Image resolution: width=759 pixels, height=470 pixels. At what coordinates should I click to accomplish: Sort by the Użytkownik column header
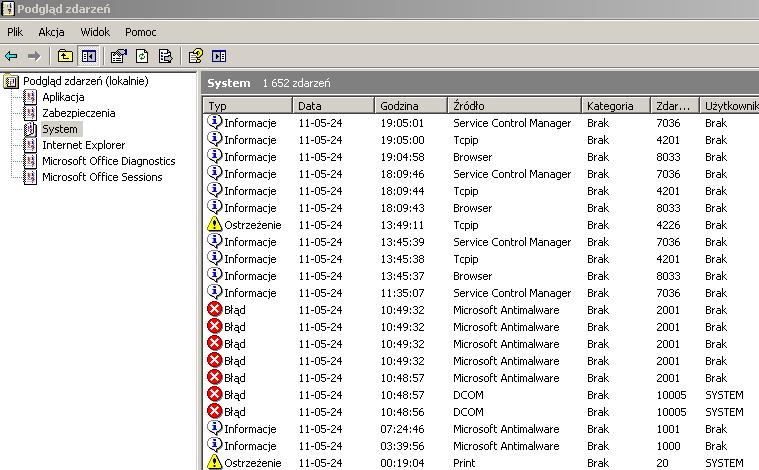tap(729, 106)
